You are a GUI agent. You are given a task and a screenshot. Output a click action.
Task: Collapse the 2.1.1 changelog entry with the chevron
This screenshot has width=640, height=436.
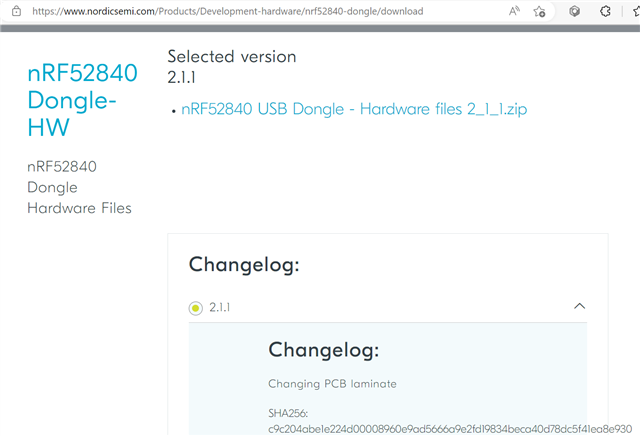[580, 306]
